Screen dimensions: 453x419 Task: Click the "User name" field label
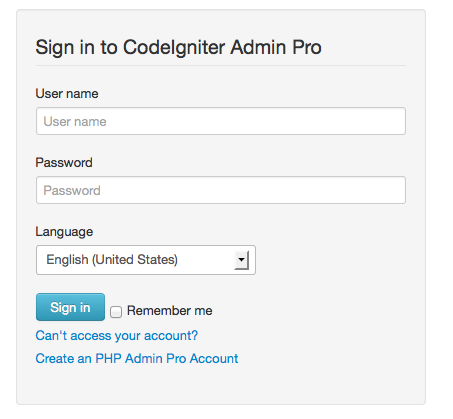pos(67,94)
